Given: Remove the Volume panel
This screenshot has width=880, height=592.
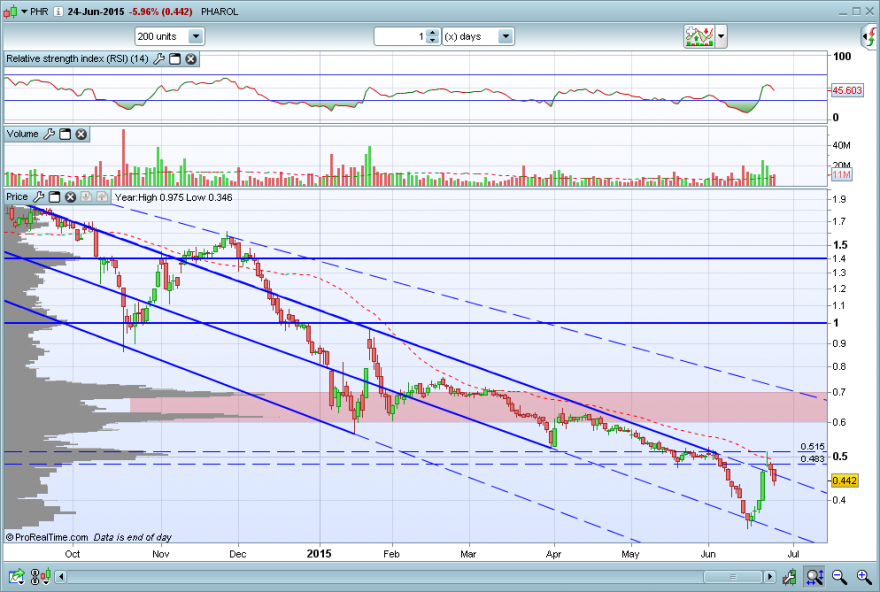Looking at the screenshot, I should [x=81, y=134].
